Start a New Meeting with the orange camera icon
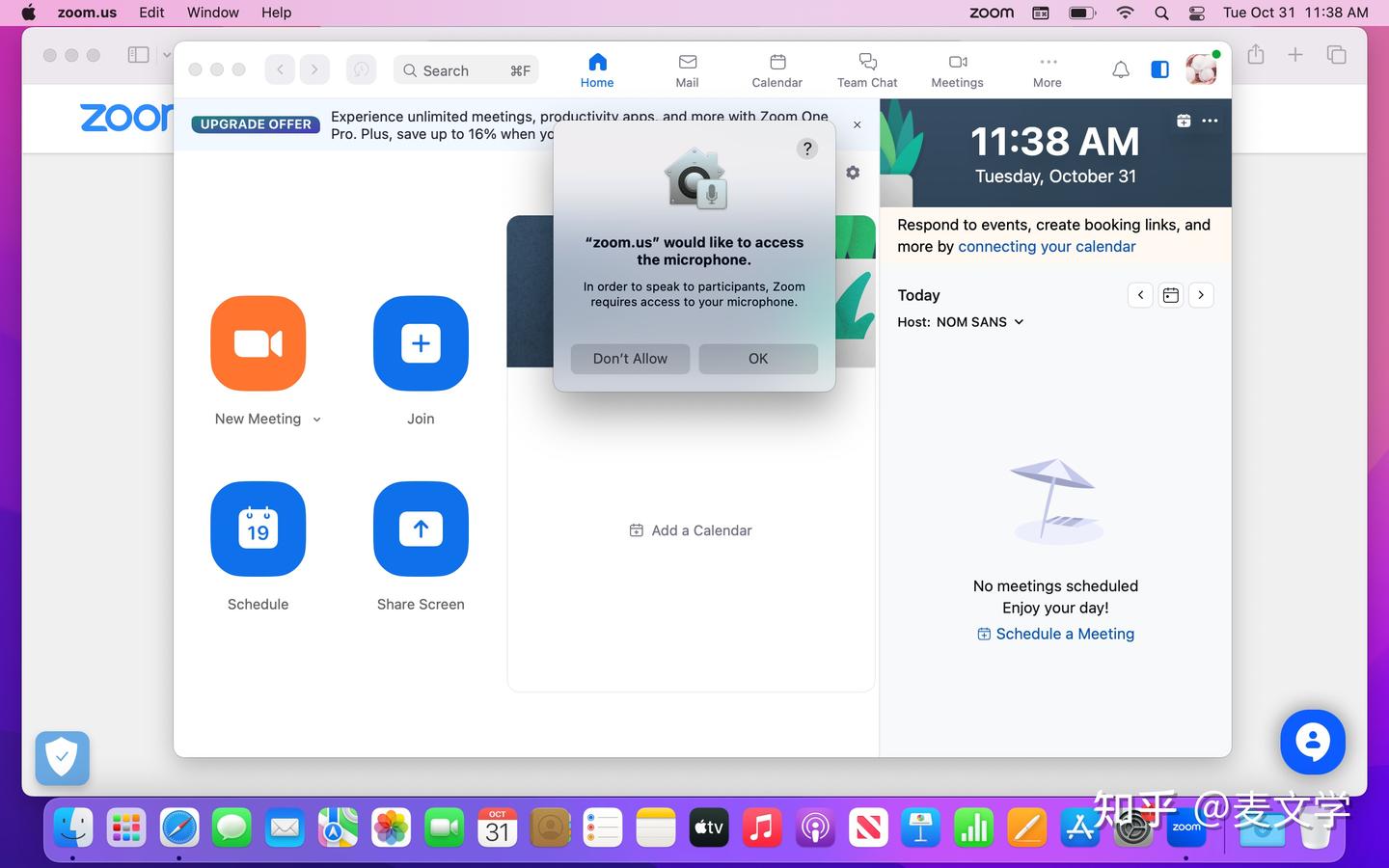Screen dimensions: 1389x868 click(x=258, y=344)
